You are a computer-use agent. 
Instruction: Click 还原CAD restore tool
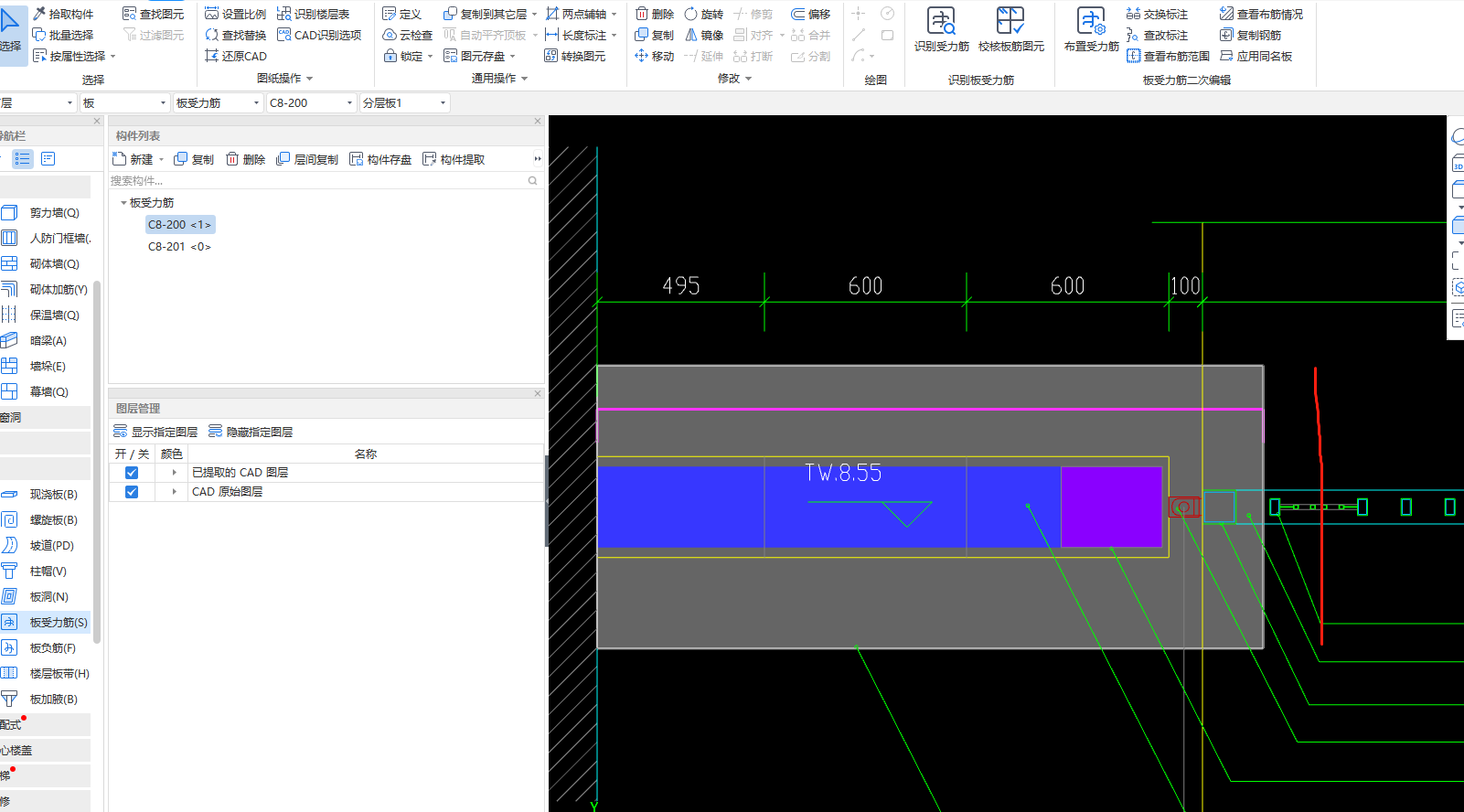[x=236, y=56]
